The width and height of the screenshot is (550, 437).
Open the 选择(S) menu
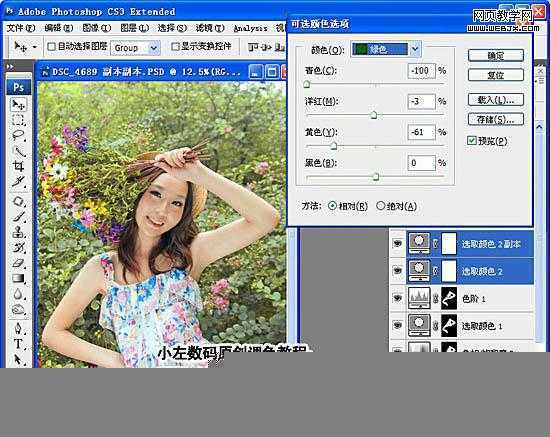[172, 28]
